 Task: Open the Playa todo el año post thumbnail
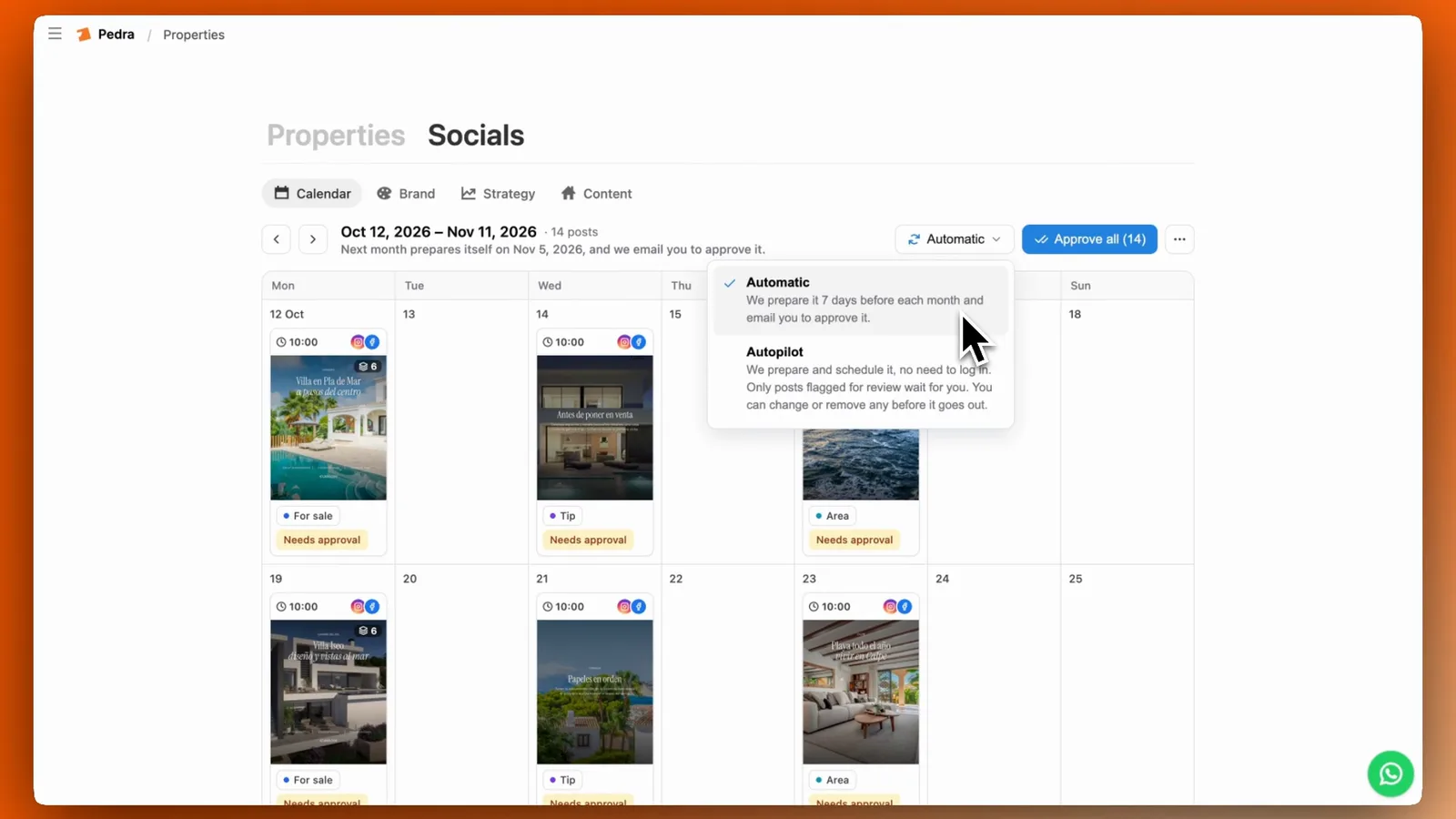point(861,692)
